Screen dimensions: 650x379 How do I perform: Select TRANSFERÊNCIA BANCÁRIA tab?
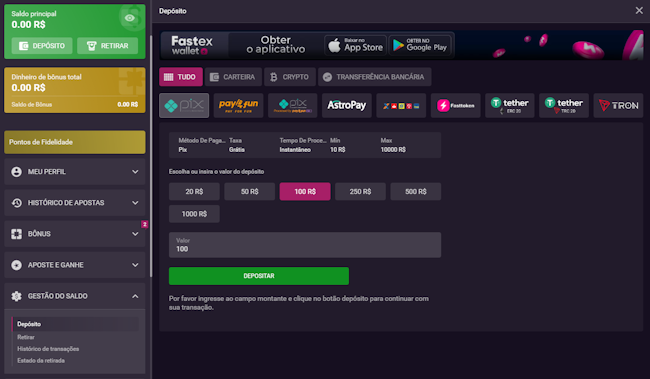click(375, 77)
